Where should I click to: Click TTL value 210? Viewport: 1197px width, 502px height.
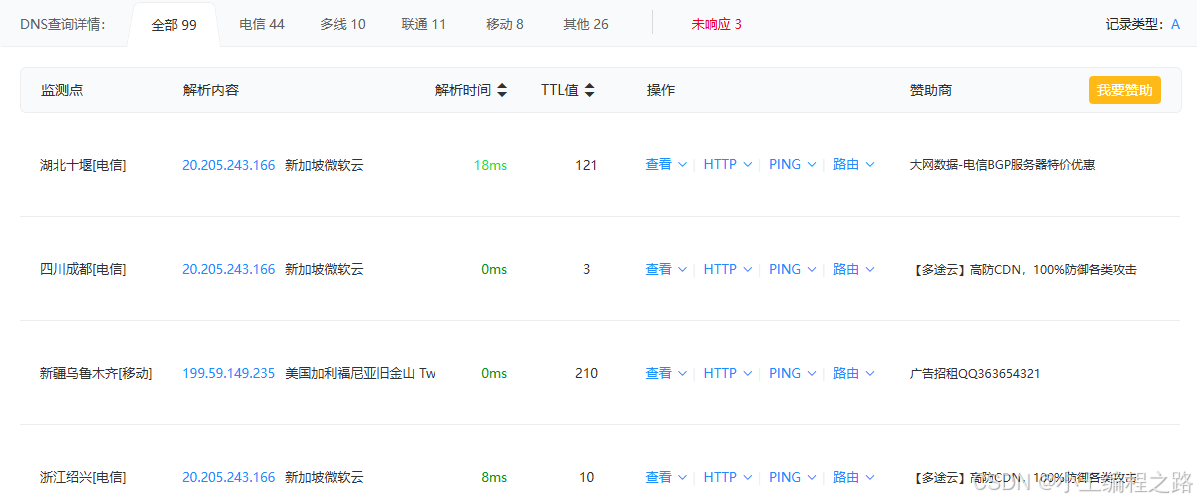(586, 373)
